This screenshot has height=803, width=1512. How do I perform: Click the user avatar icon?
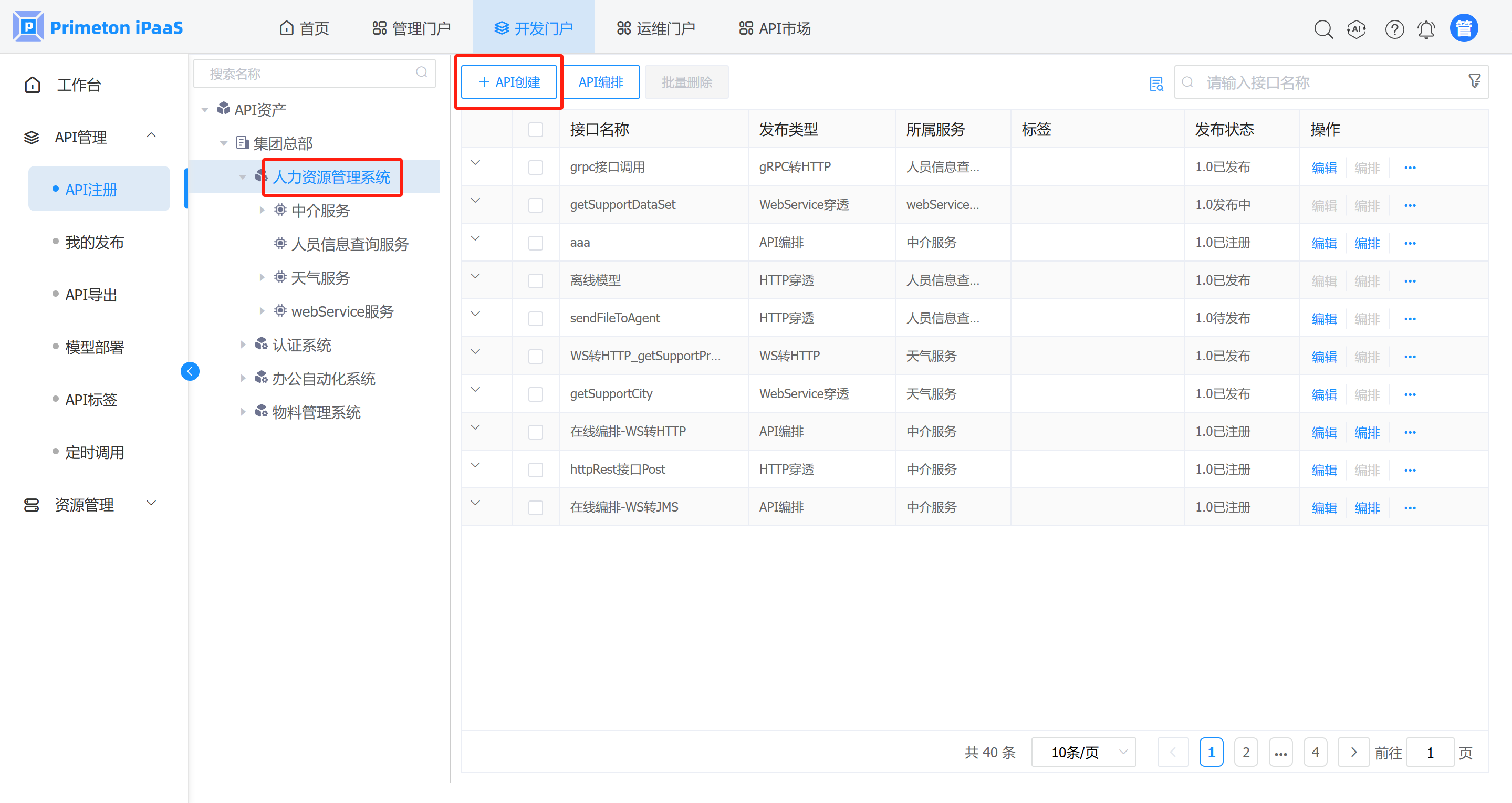click(1464, 28)
